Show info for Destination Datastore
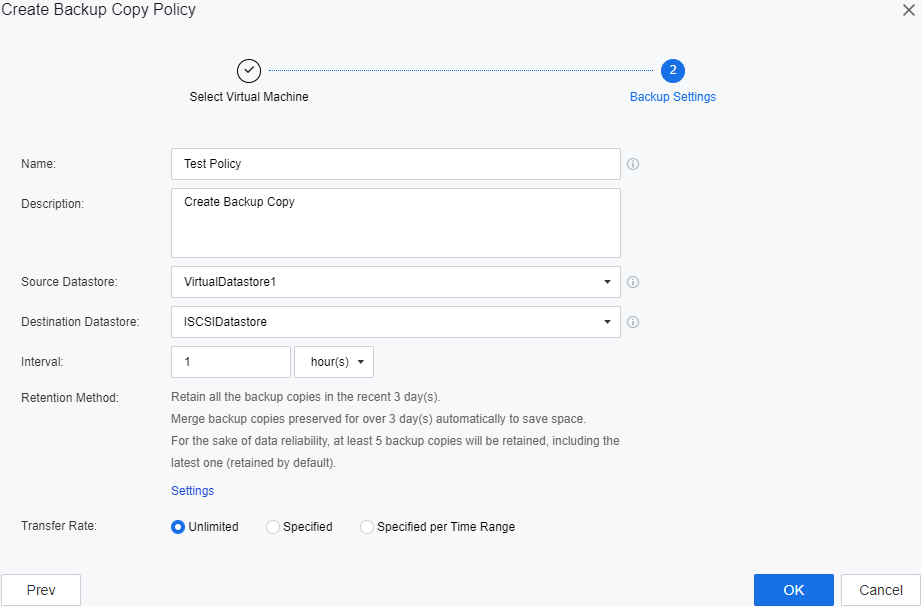The width and height of the screenshot is (921, 607). pyautogui.click(x=633, y=322)
